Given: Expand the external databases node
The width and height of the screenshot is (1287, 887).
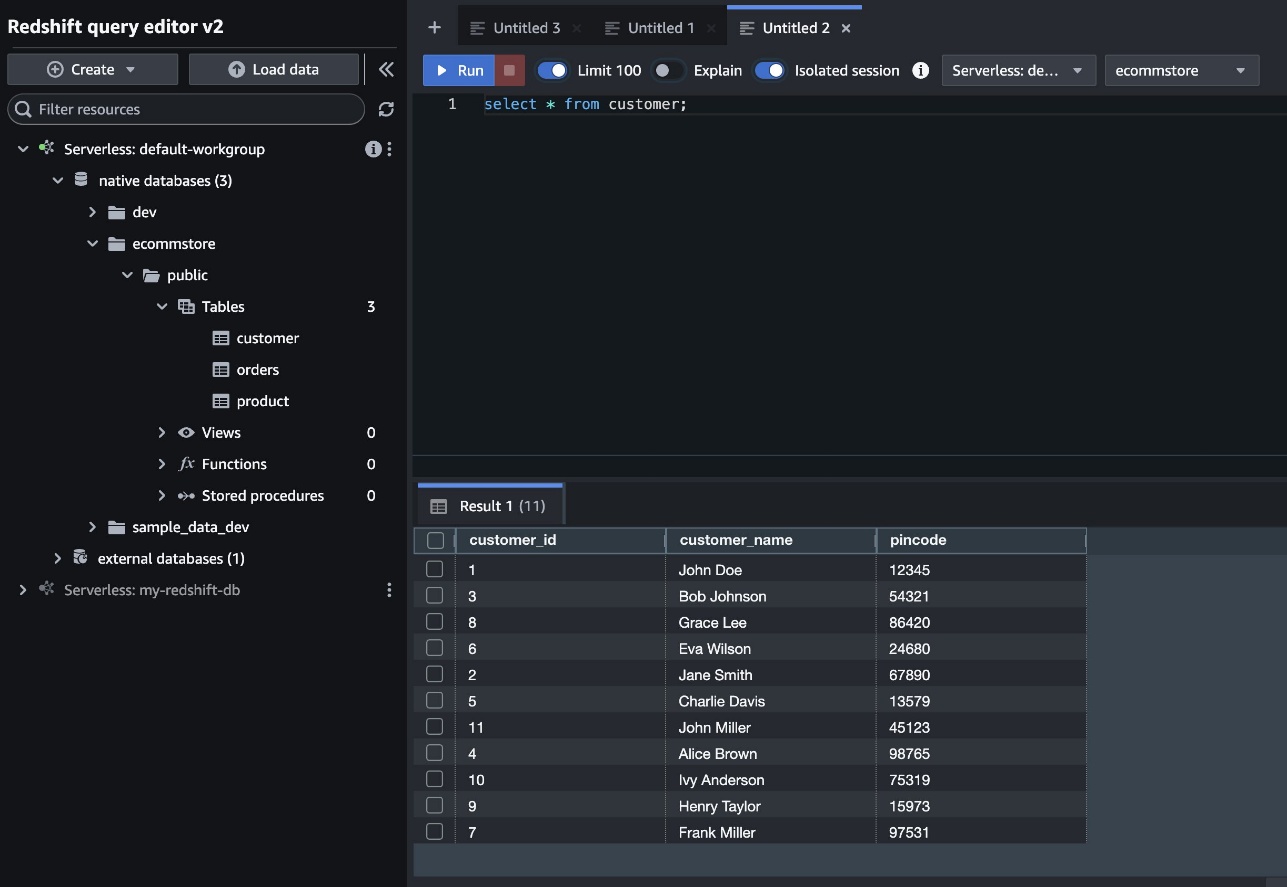Looking at the screenshot, I should pyautogui.click(x=57, y=558).
